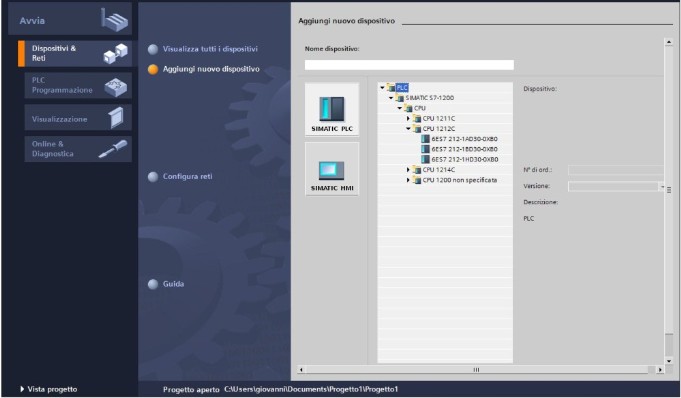The width and height of the screenshot is (681, 398).
Task: Collapse the CPU folder node
Action: click(x=400, y=108)
